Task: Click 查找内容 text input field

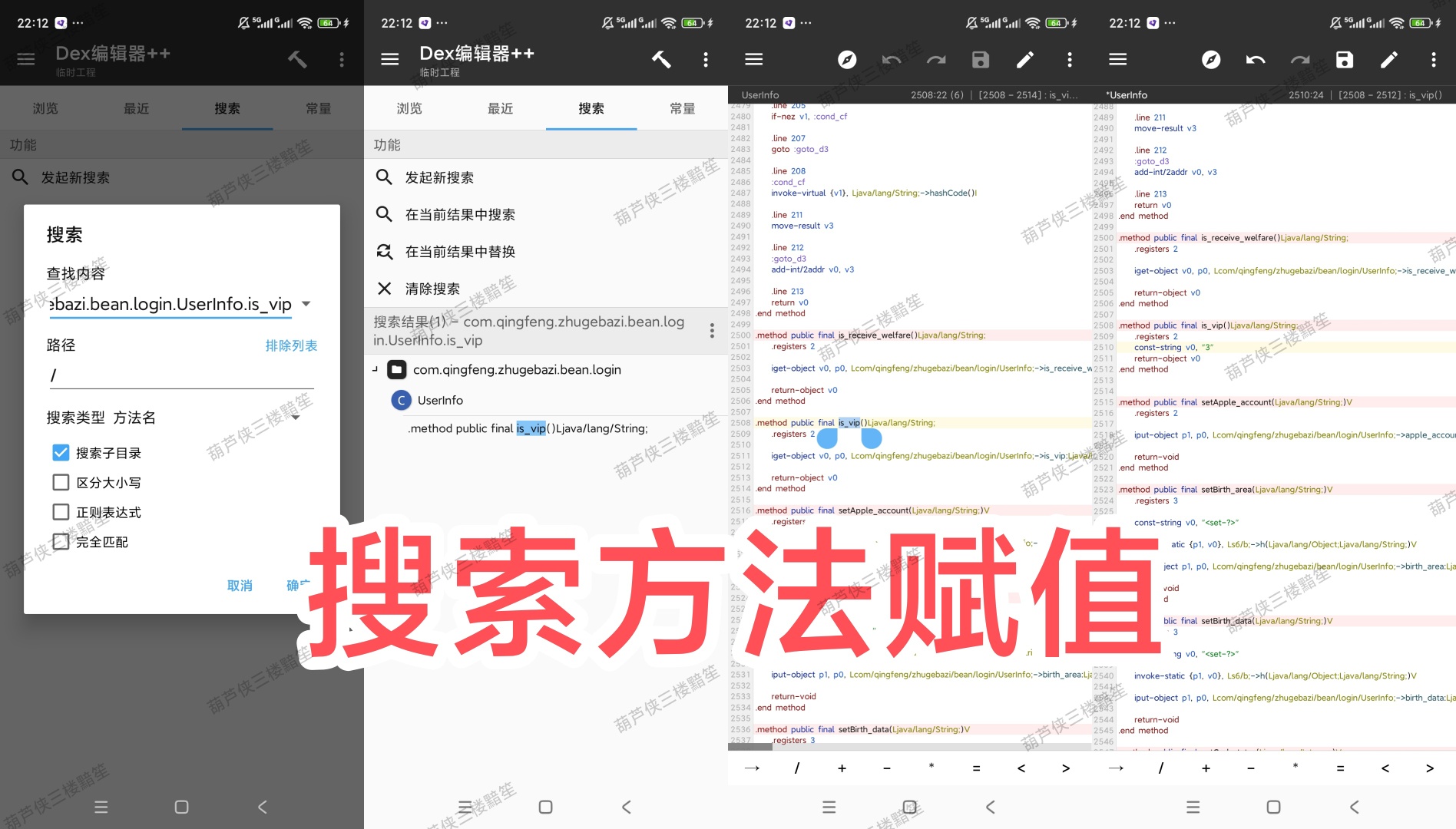Action: [x=170, y=304]
